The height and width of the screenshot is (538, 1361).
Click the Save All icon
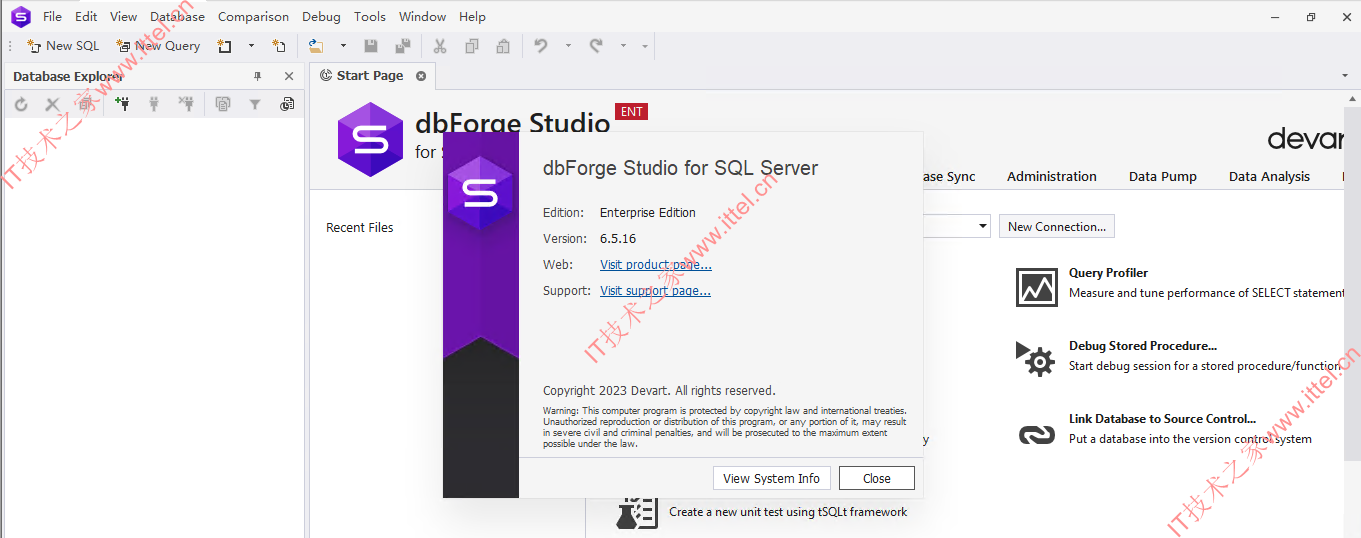click(402, 46)
